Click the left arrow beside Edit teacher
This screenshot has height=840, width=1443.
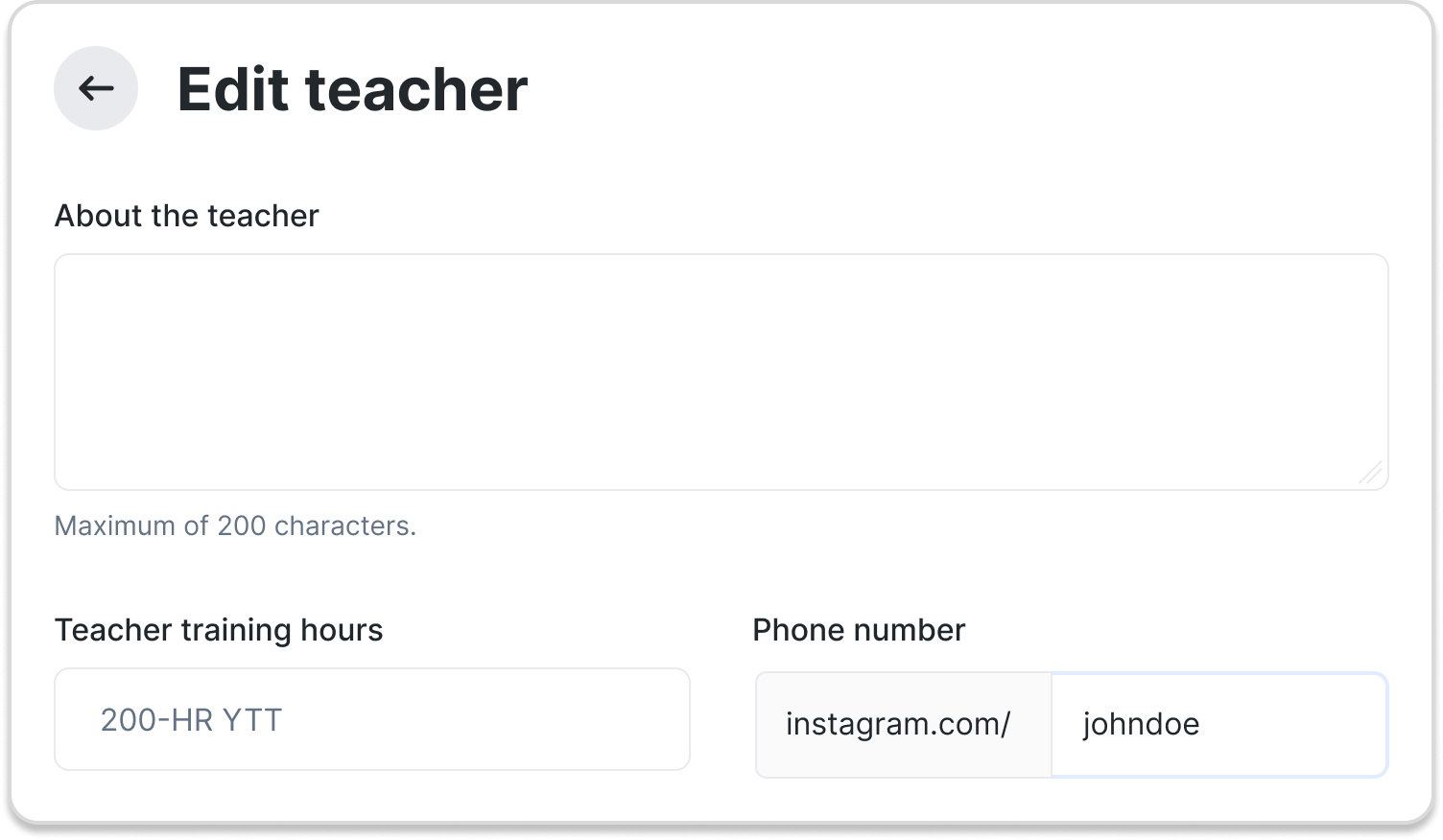point(96,88)
